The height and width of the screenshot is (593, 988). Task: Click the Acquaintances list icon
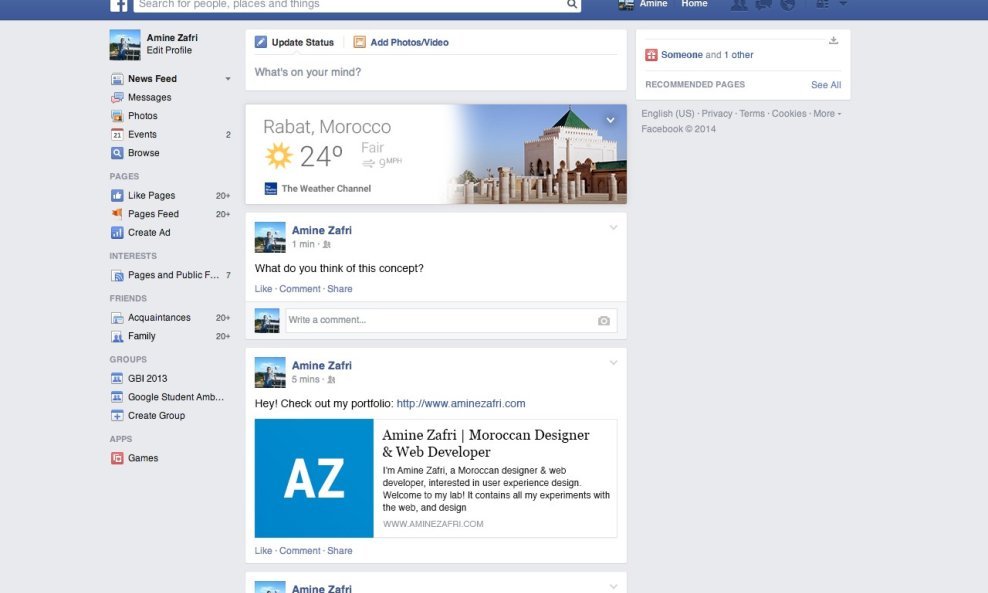point(117,318)
